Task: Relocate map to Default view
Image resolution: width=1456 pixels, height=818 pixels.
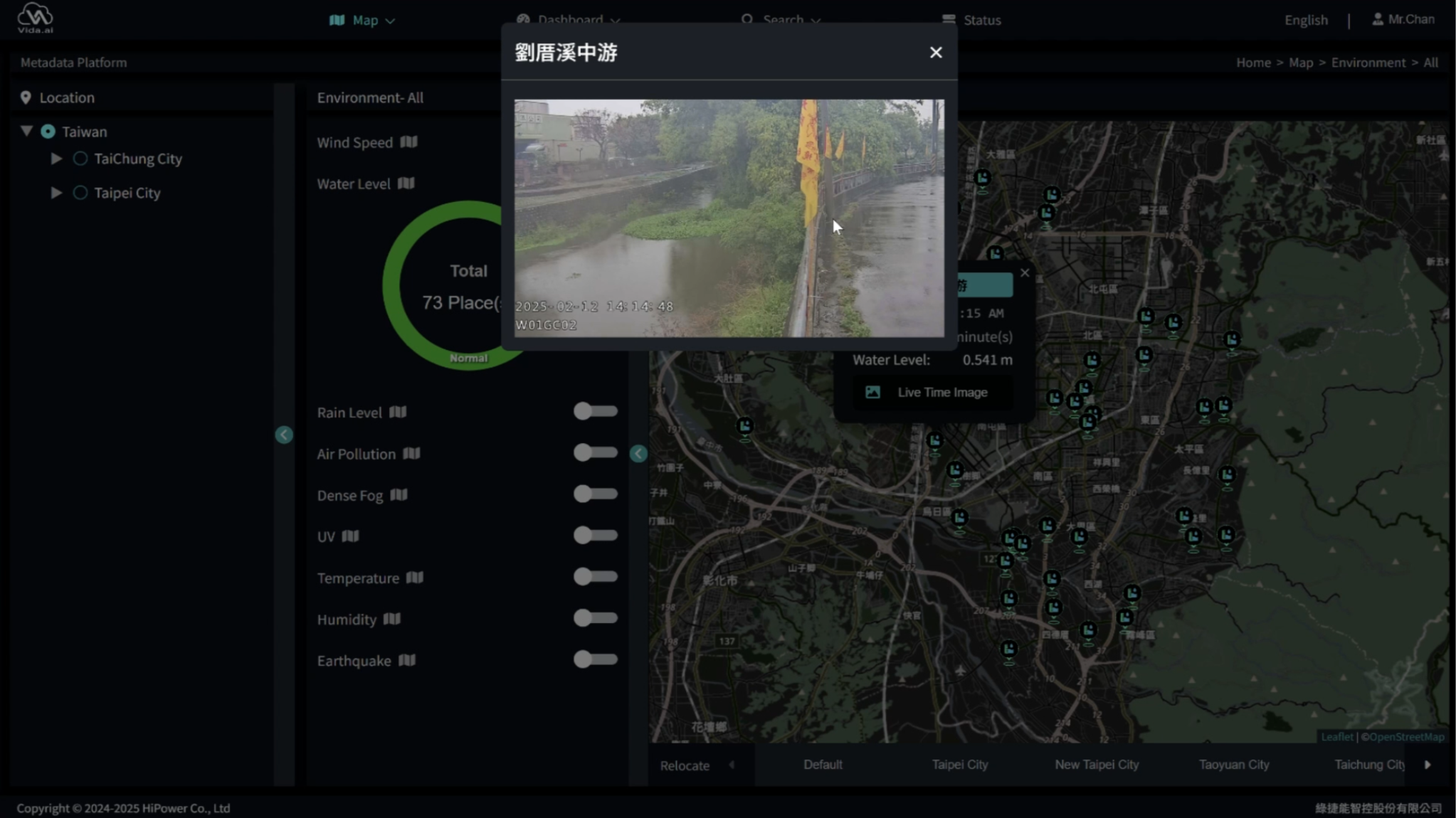Action: (x=823, y=765)
